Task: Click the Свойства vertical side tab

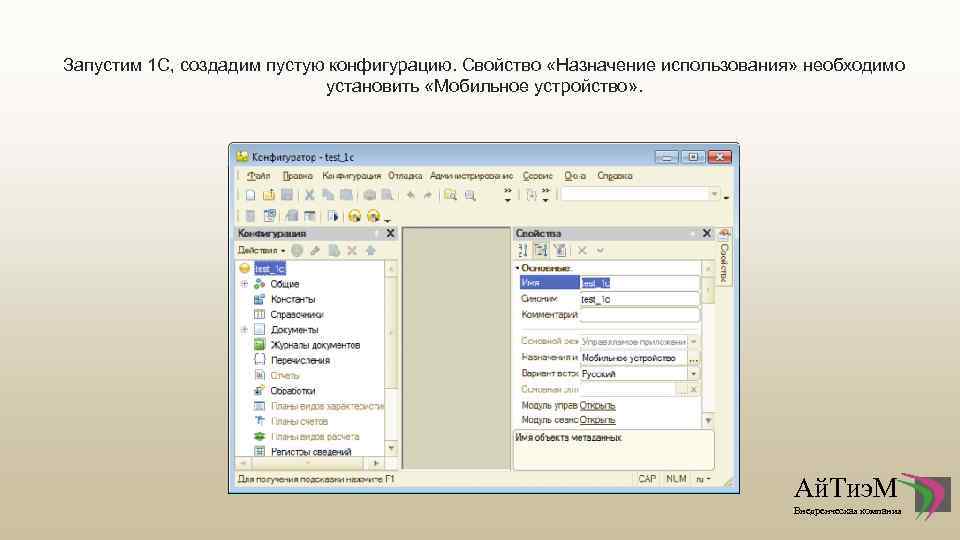Action: pos(724,257)
